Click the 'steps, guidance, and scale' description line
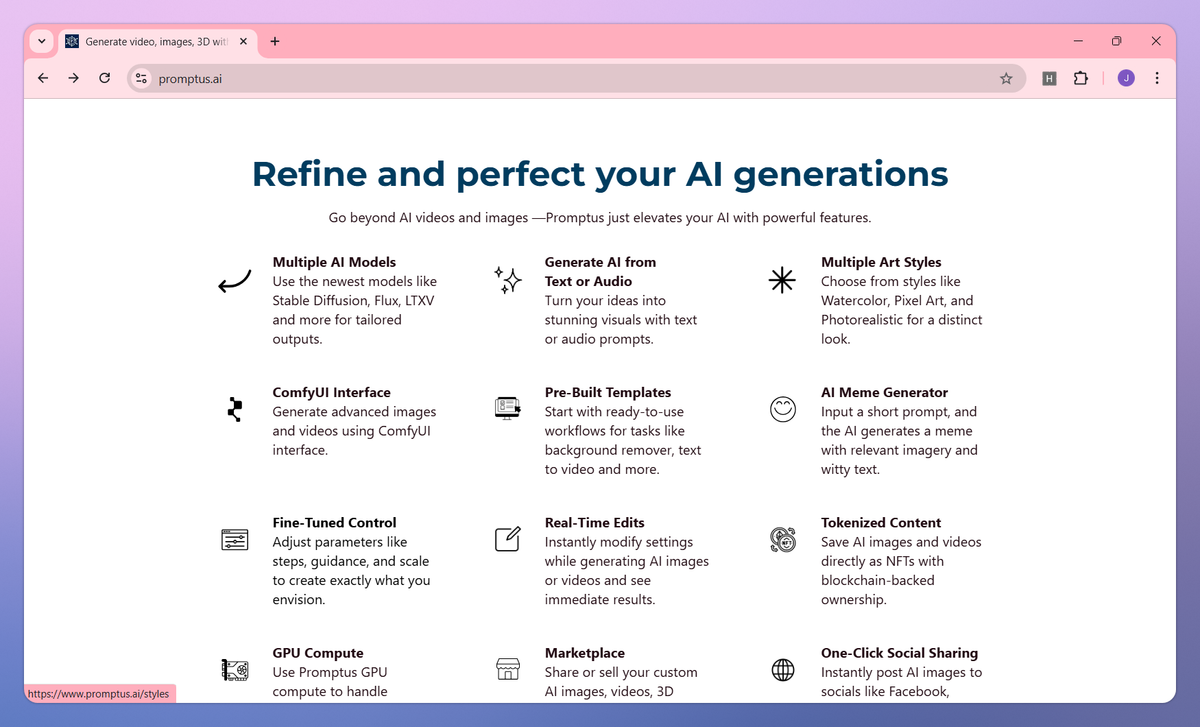Image resolution: width=1200 pixels, height=727 pixels. click(x=350, y=561)
